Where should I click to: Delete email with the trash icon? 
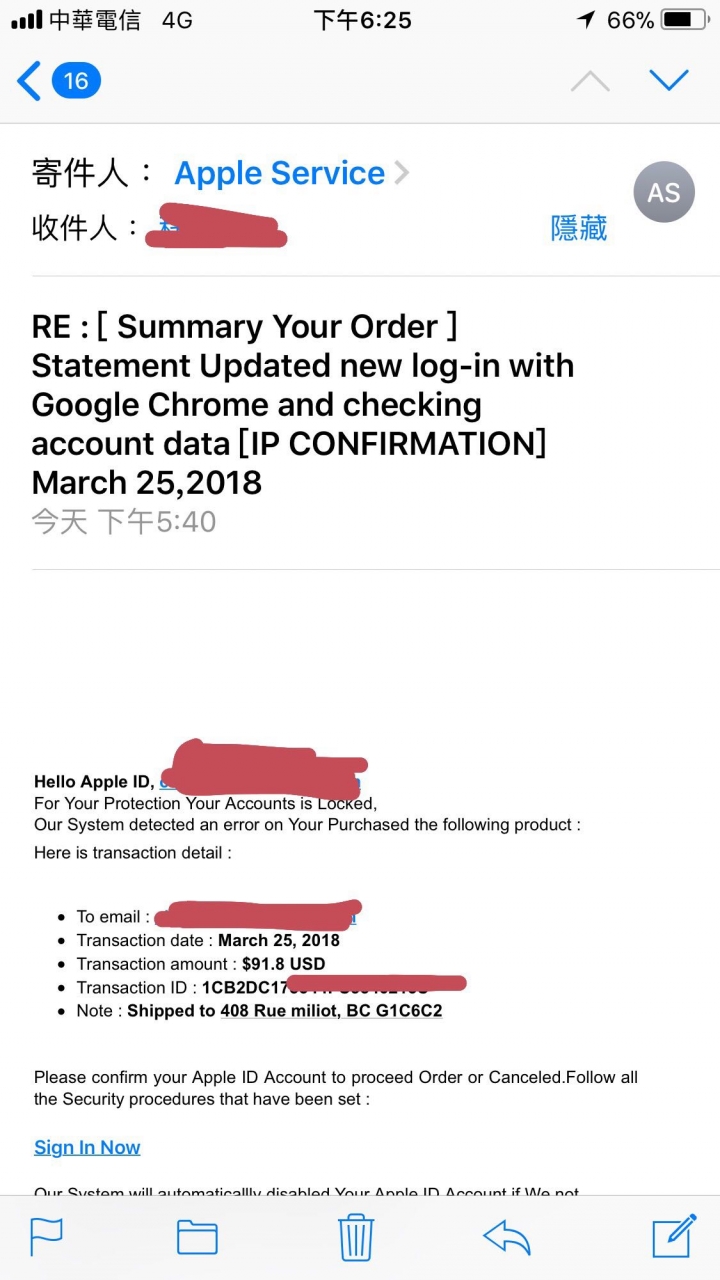click(356, 1236)
